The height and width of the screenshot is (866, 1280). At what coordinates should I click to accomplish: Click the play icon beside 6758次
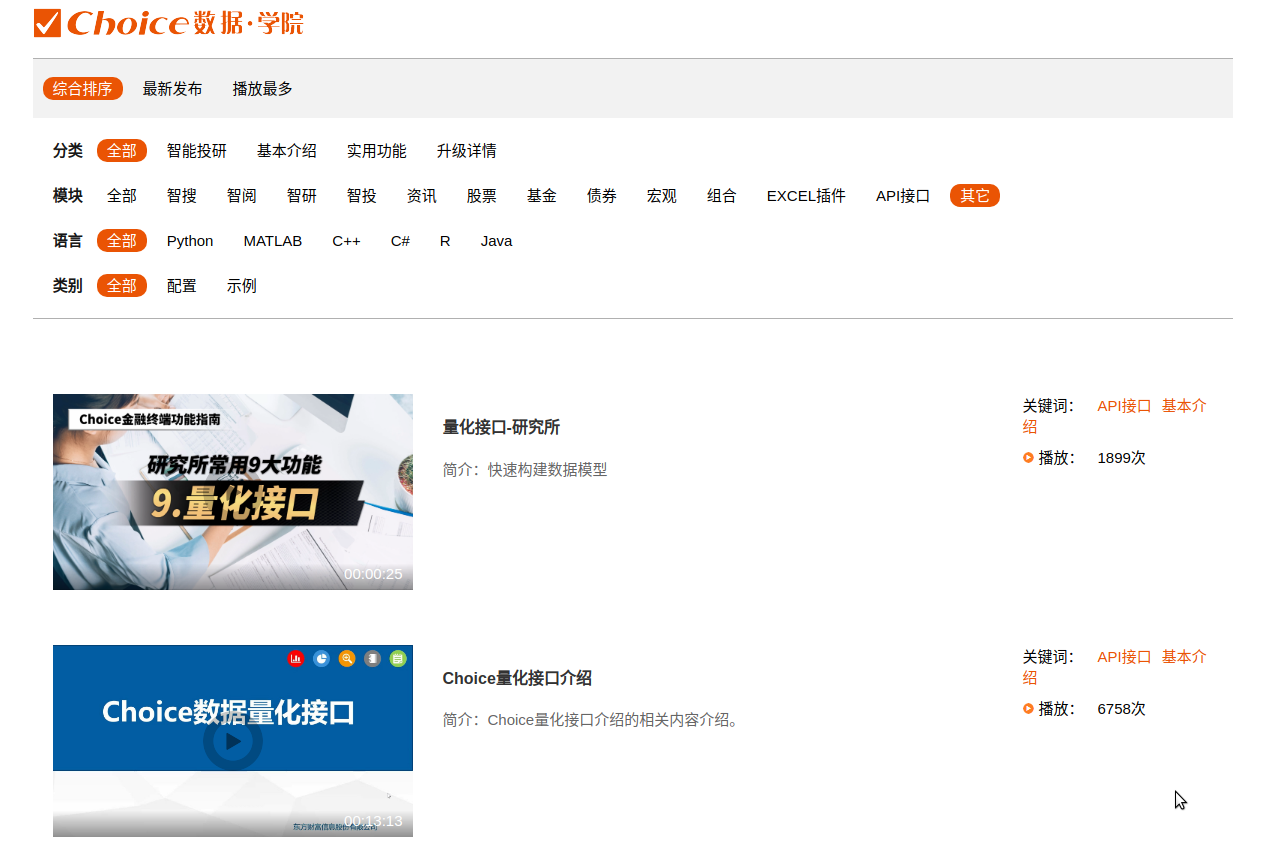1028,708
